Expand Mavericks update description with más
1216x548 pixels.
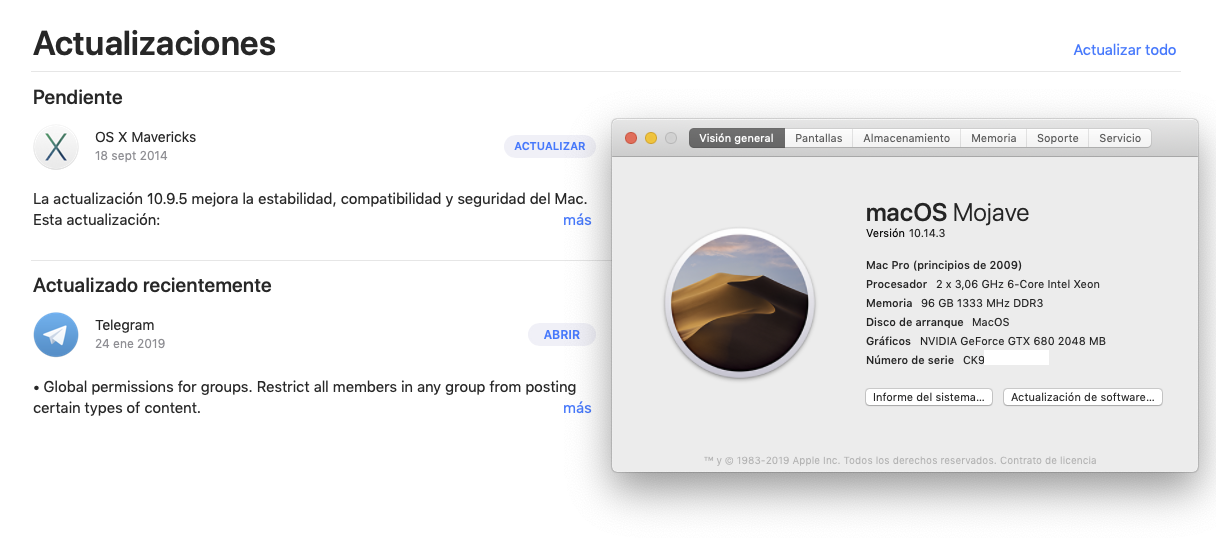pos(577,219)
